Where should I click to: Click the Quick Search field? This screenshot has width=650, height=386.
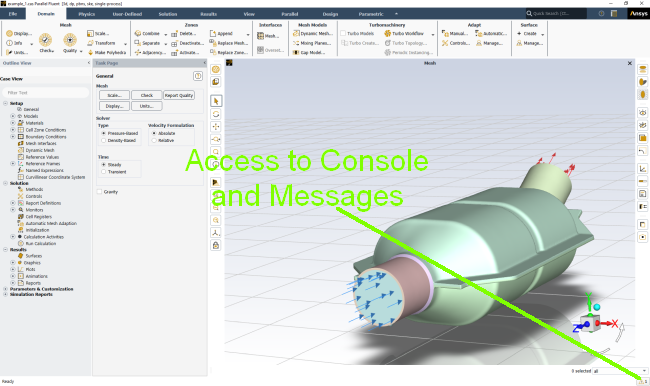tap(556, 13)
